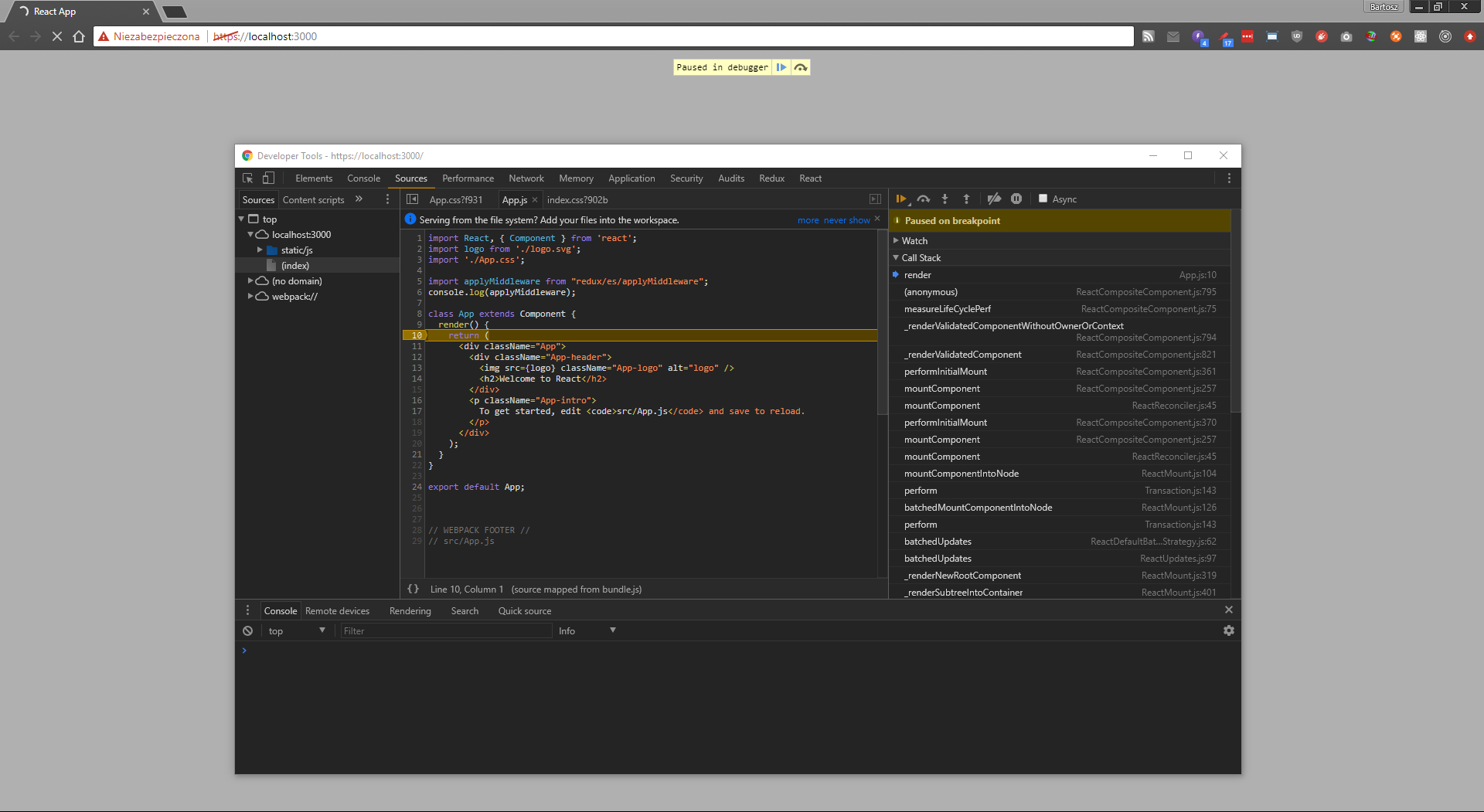Clear the console with the ban icon

point(247,631)
